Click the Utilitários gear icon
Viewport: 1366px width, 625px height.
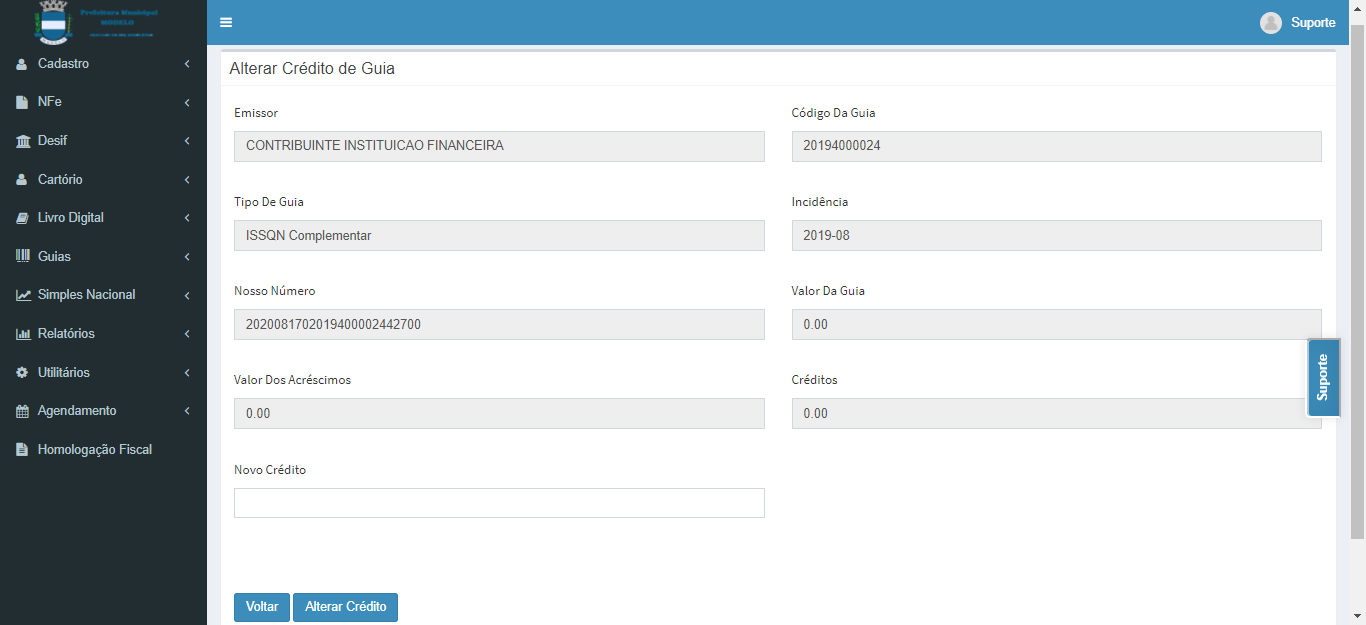click(22, 373)
